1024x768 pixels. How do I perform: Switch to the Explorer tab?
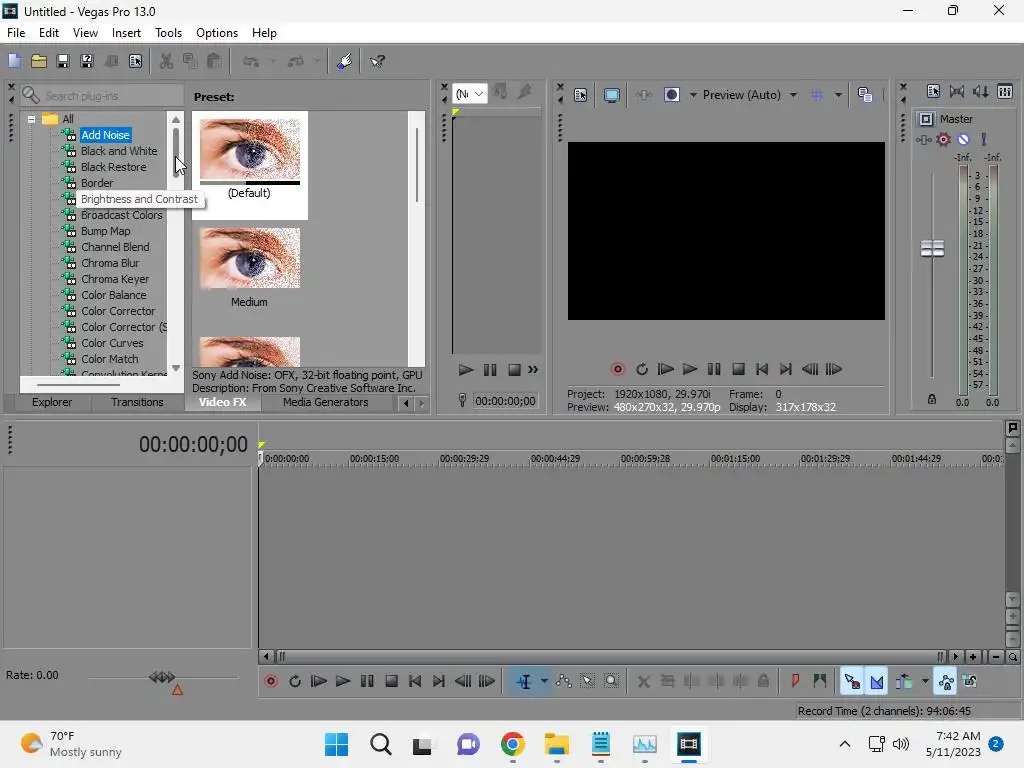(x=52, y=402)
